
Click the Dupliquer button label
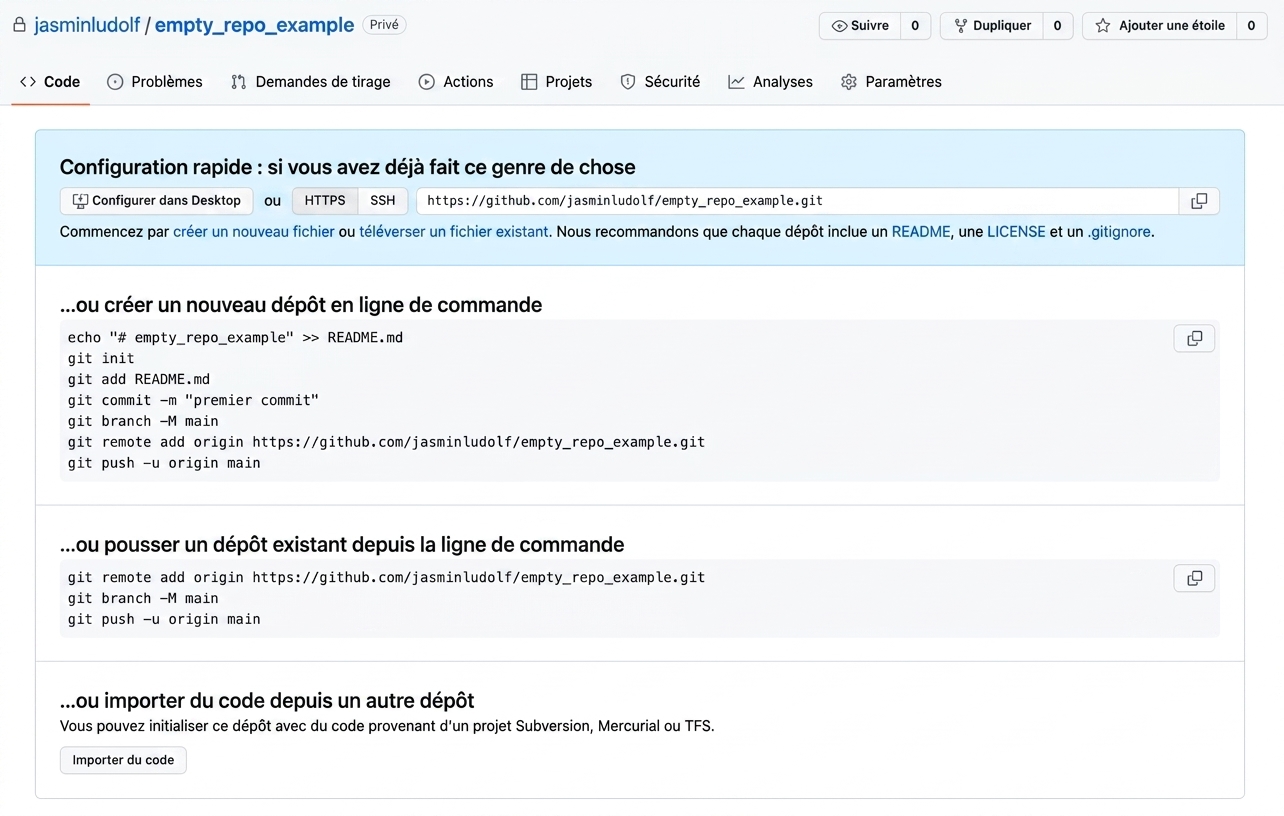(1002, 26)
